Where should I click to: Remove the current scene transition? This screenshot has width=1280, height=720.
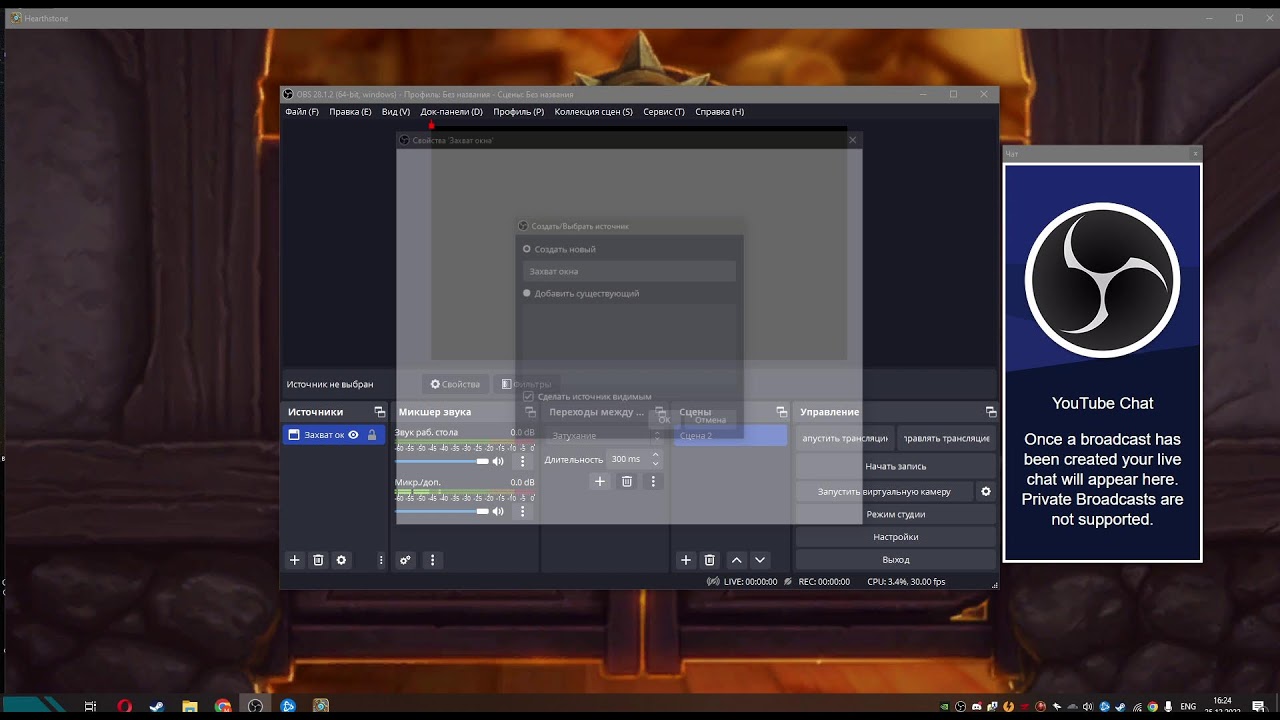[x=627, y=481]
